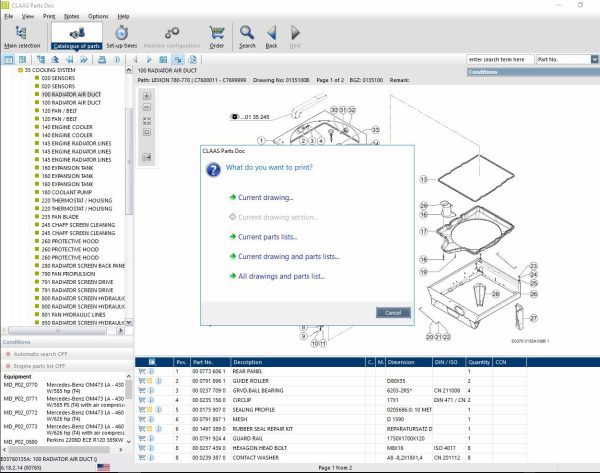600x473 pixels.
Task: Zoom out of the drawing
Action: [147, 107]
